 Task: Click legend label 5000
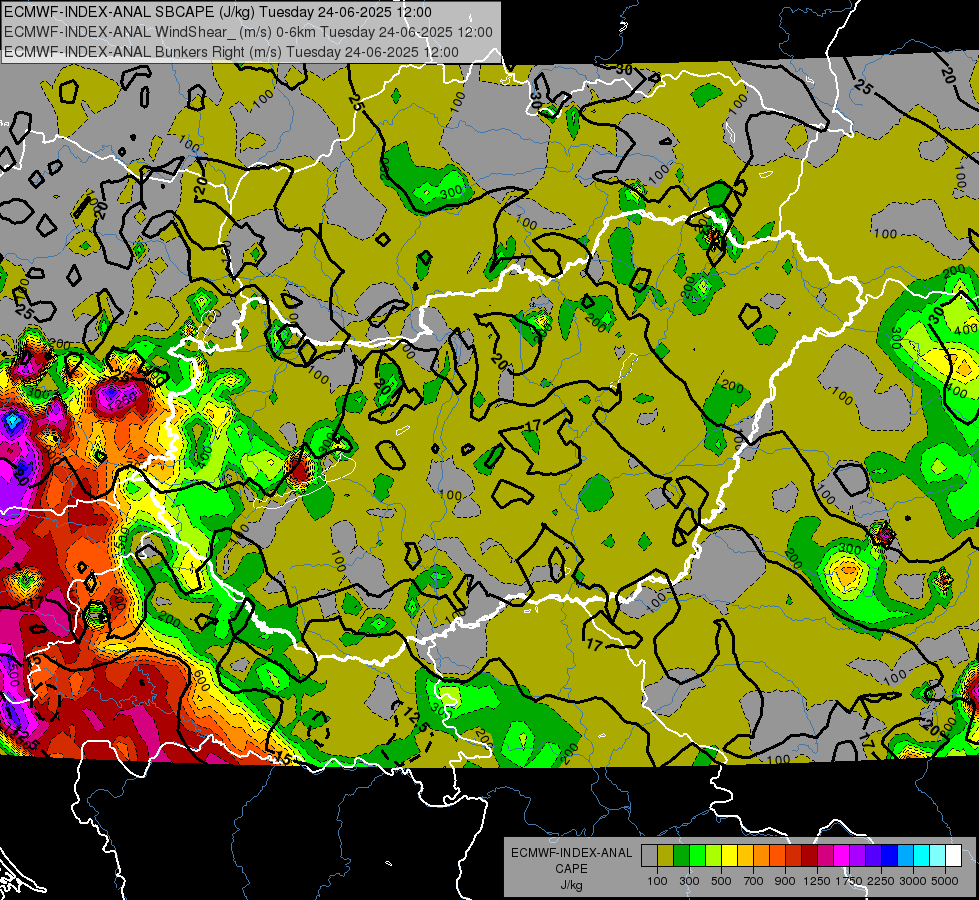pos(945,881)
